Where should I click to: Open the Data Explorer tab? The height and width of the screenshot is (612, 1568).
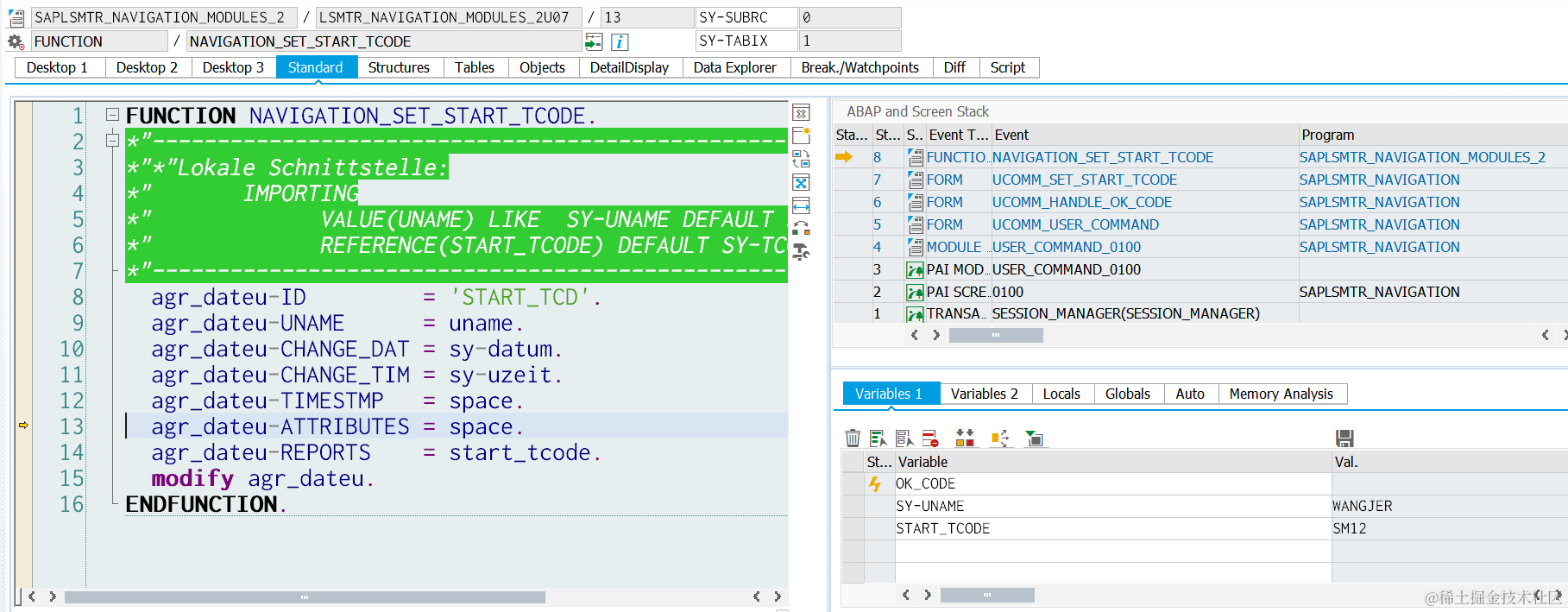click(x=735, y=67)
